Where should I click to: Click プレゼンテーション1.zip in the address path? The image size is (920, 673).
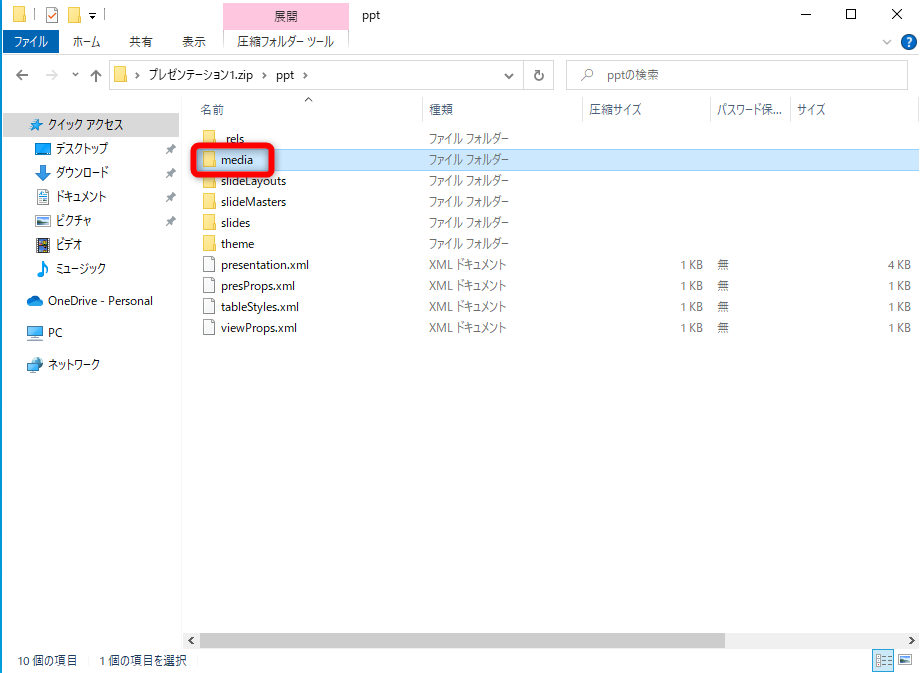click(x=201, y=75)
